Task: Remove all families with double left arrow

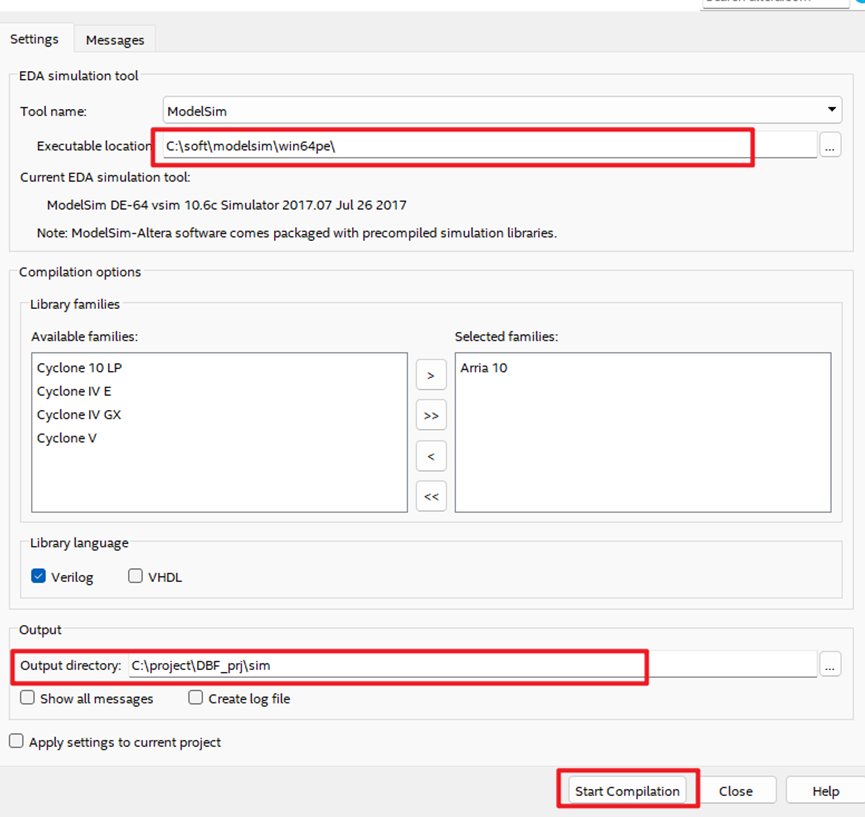Action: (431, 496)
